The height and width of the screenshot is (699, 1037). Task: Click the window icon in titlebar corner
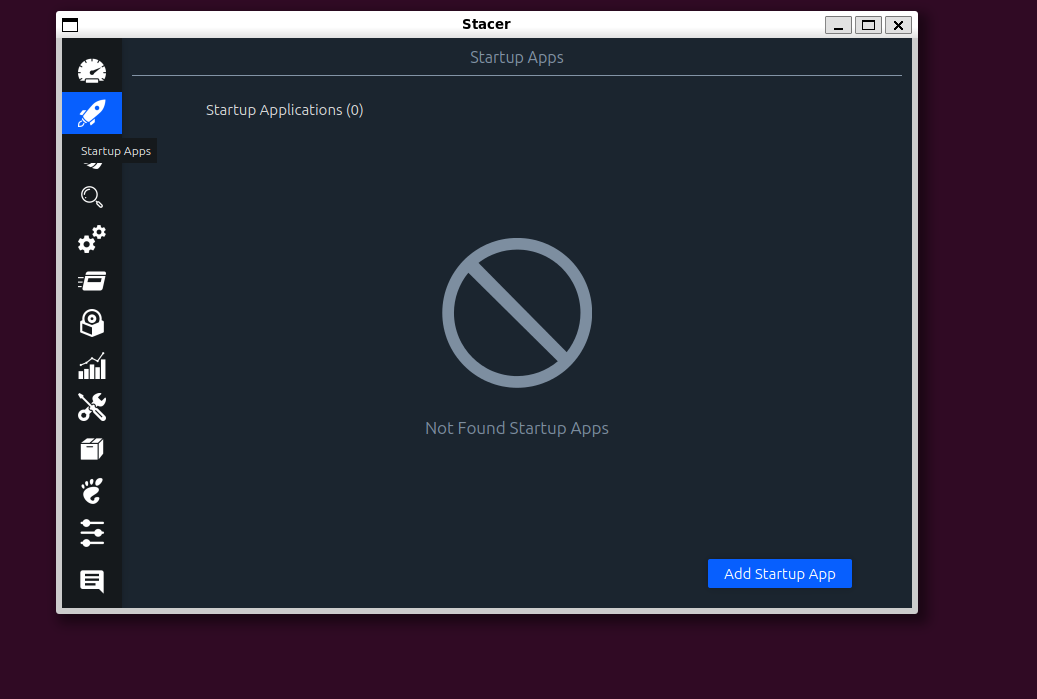click(x=70, y=24)
